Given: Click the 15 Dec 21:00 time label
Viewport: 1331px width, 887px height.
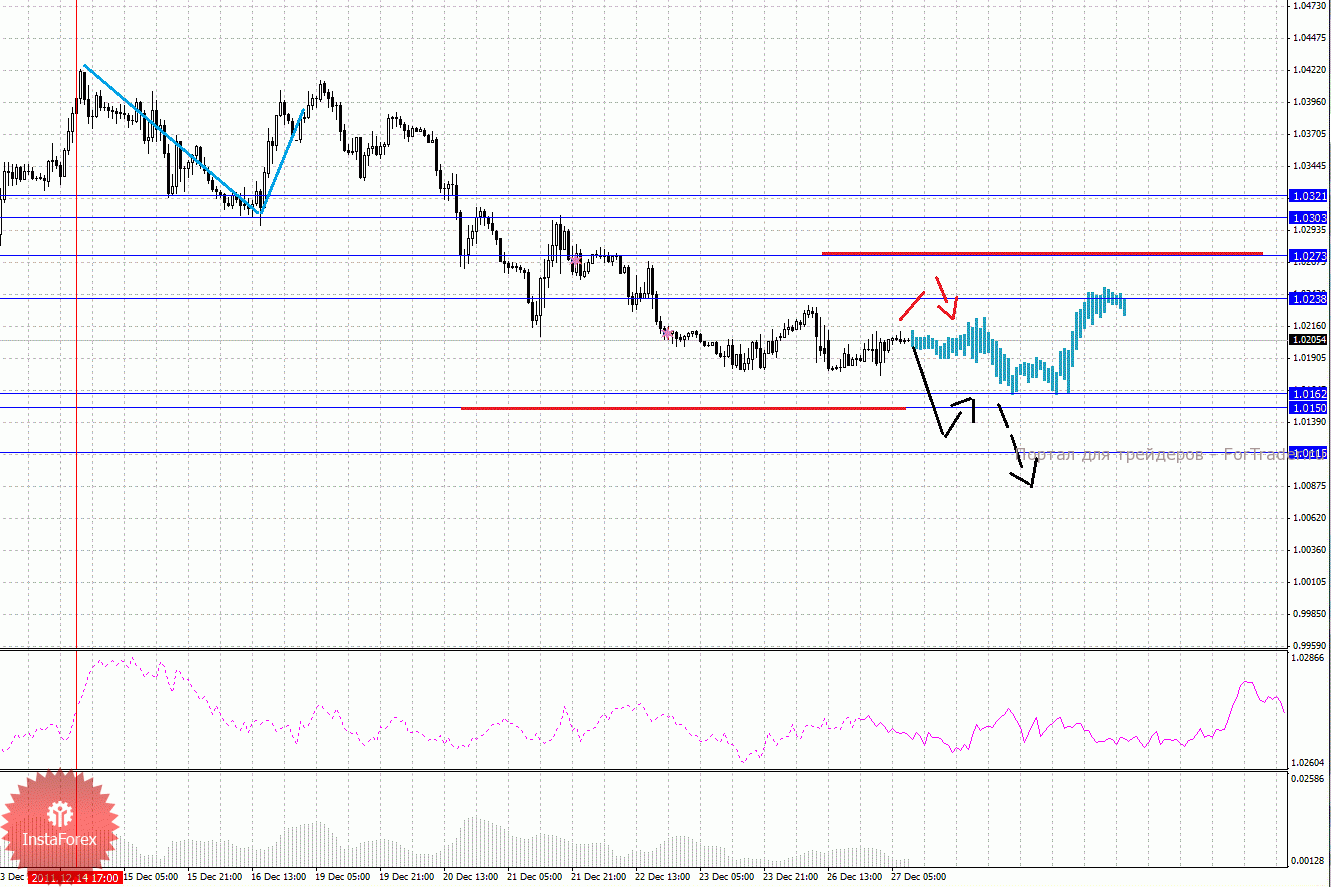Looking at the screenshot, I should pos(215,877).
